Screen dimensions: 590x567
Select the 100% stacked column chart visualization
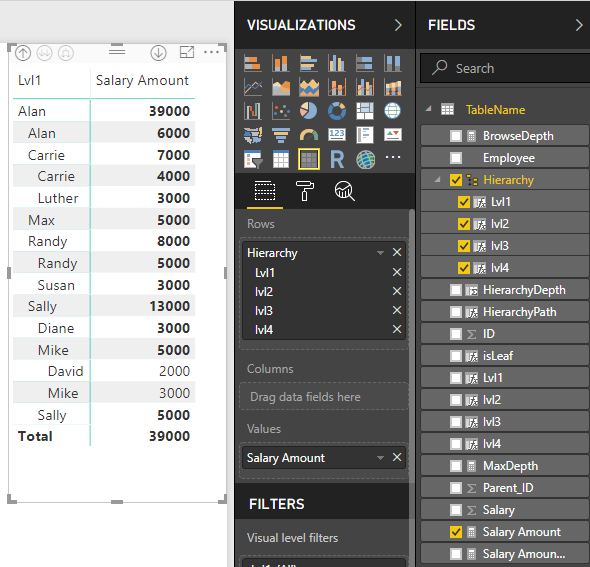coord(392,63)
